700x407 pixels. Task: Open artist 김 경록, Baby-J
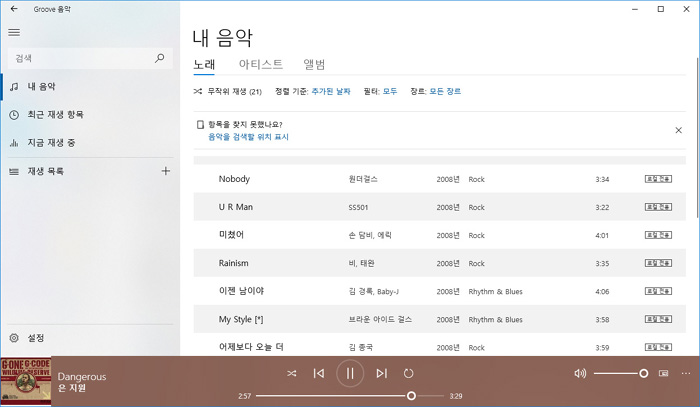point(374,292)
